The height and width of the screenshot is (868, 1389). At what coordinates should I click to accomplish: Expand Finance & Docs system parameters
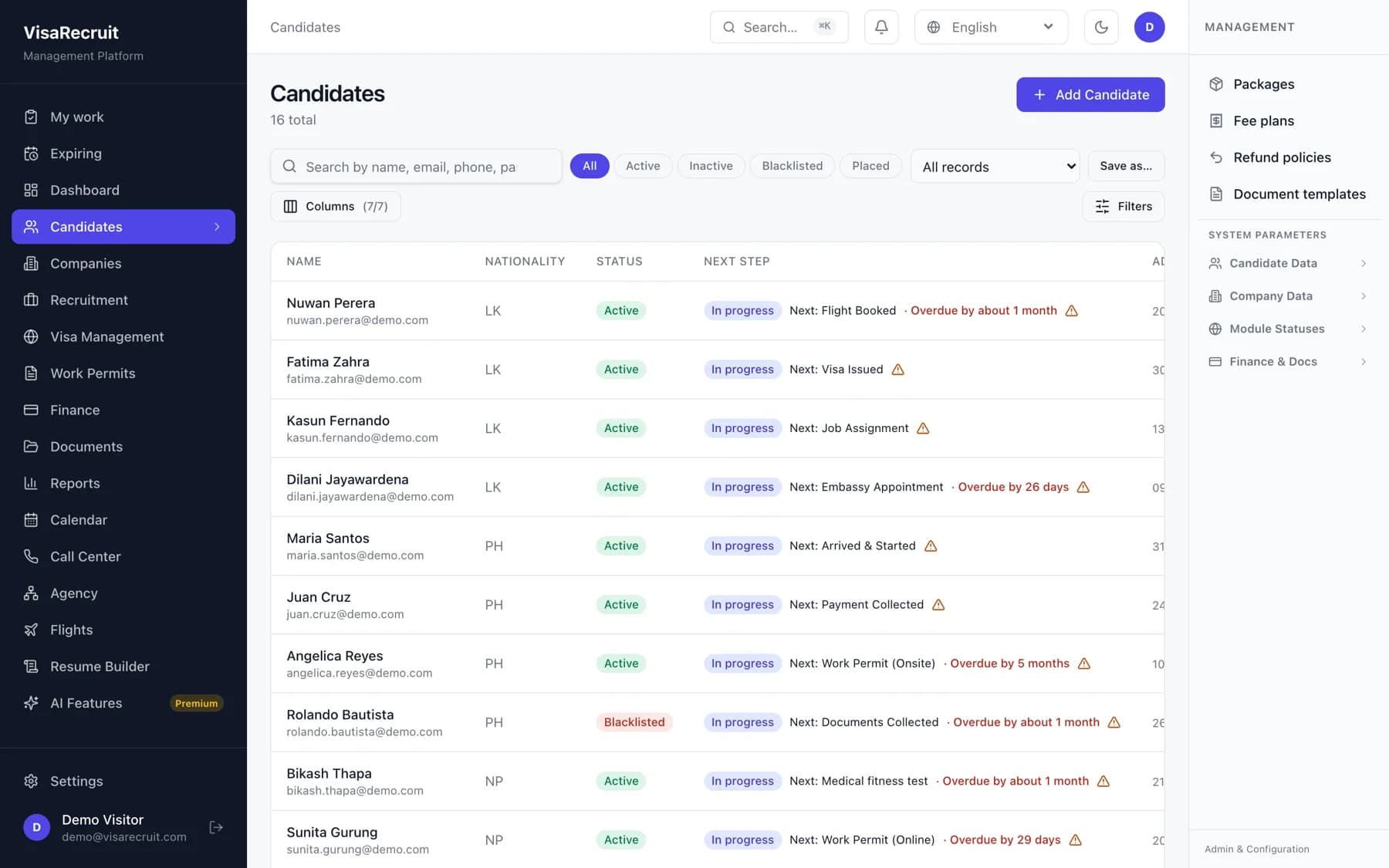[1289, 362]
